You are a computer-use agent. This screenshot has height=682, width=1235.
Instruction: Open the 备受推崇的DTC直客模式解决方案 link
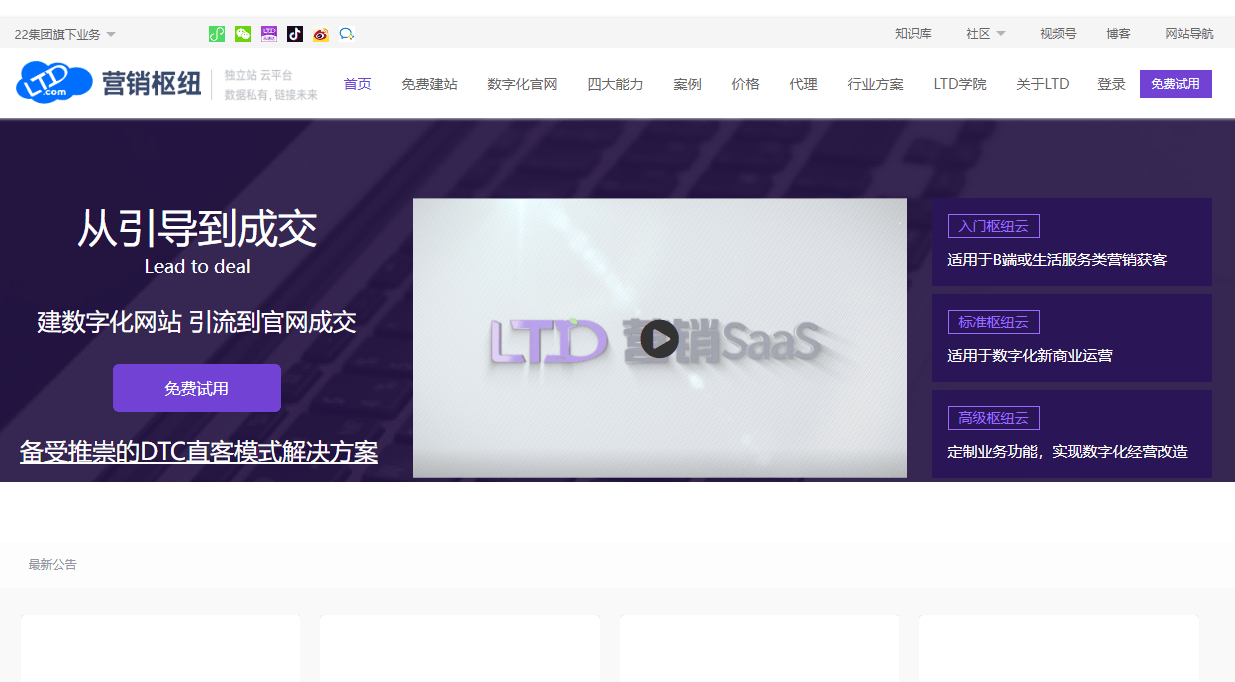tap(199, 451)
